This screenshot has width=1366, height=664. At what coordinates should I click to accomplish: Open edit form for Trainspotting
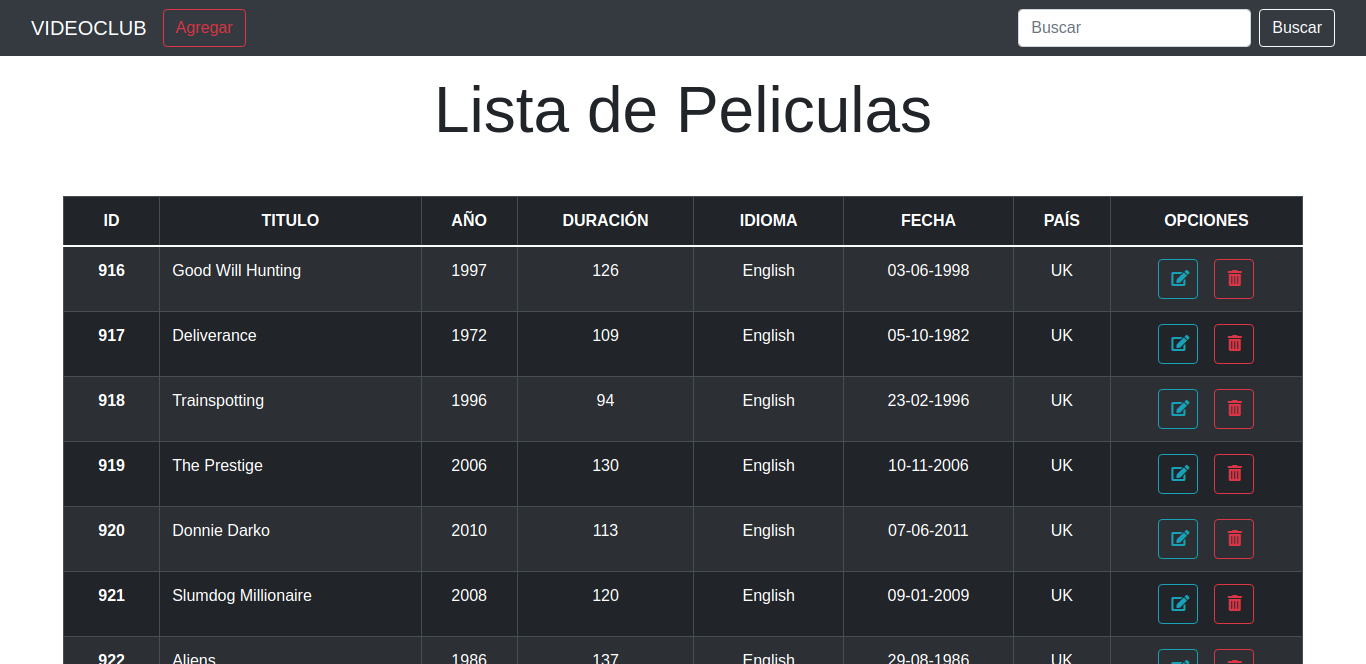[1178, 409]
